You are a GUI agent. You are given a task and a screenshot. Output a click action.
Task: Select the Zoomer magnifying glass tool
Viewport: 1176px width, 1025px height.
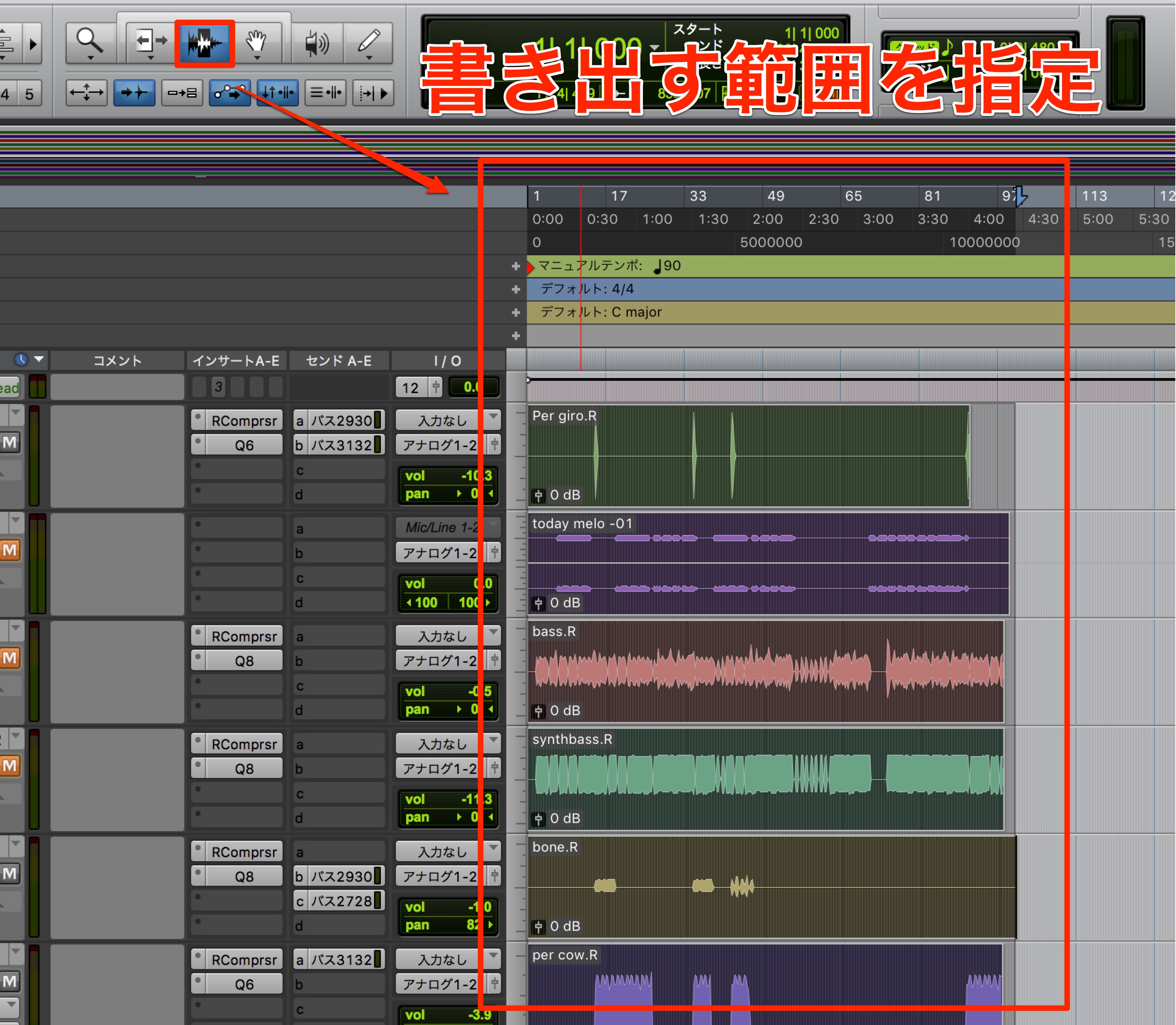tap(90, 42)
